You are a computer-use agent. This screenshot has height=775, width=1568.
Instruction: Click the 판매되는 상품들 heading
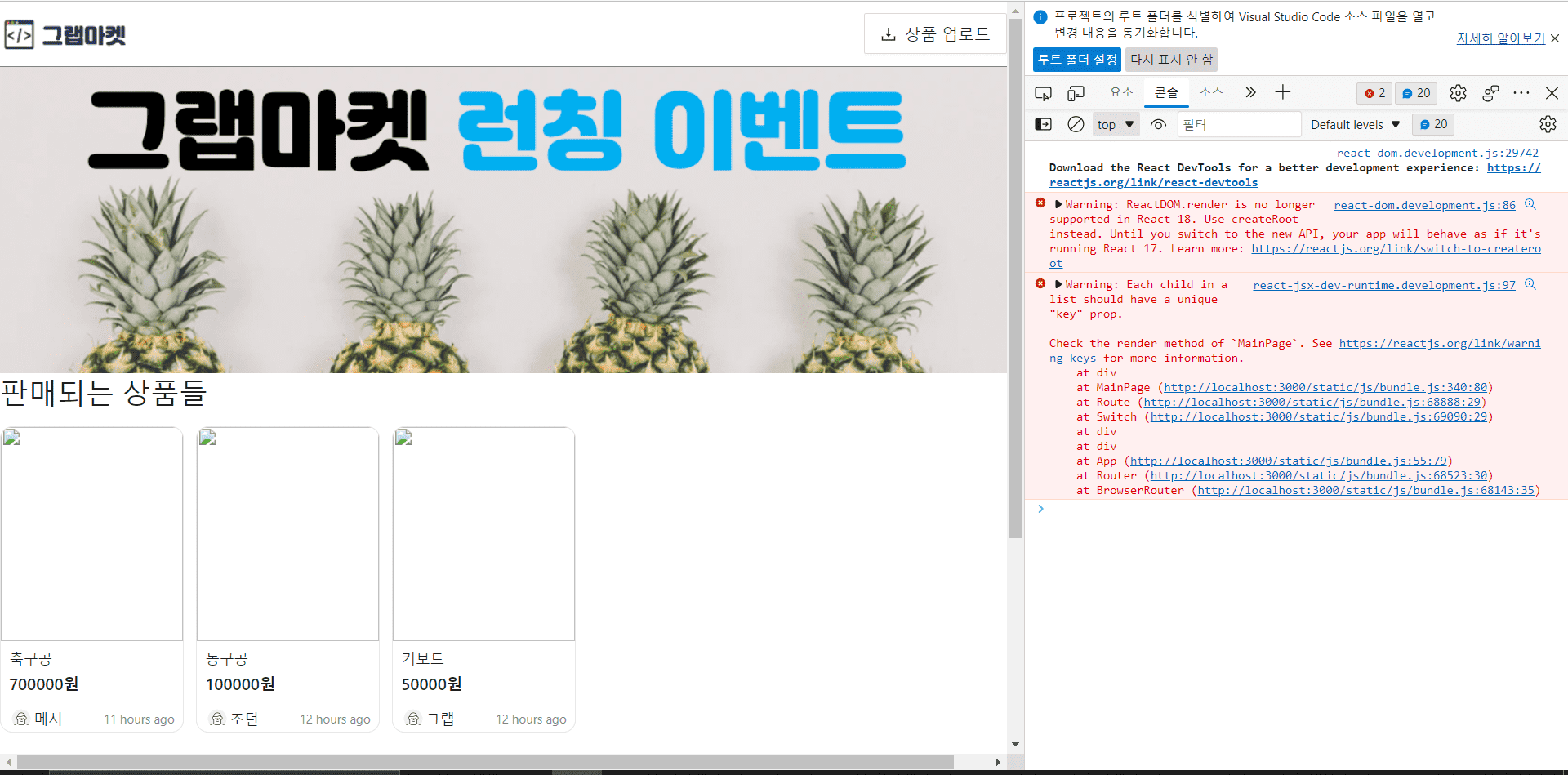104,393
